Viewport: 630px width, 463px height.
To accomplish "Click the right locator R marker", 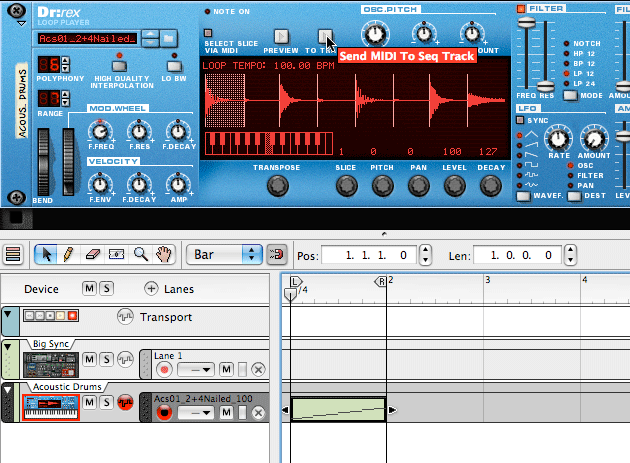I will coord(380,282).
